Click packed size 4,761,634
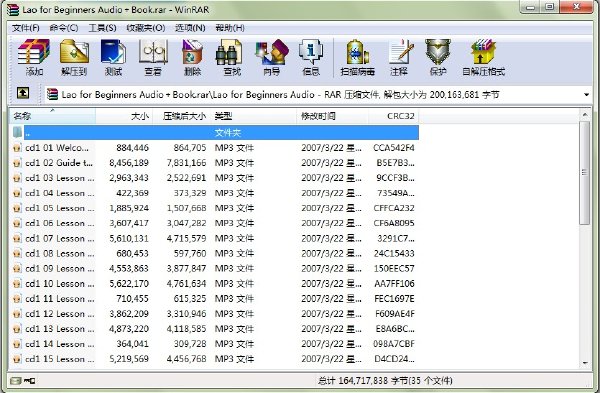Image resolution: width=600 pixels, height=393 pixels. coord(186,284)
